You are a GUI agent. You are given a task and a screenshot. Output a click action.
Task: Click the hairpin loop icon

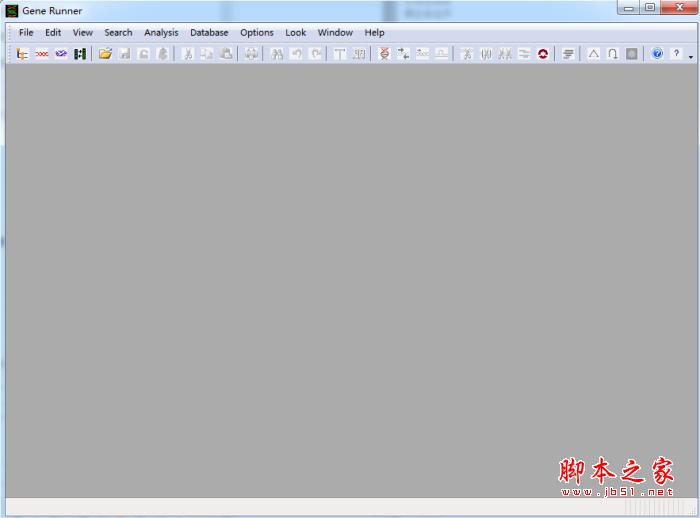click(x=612, y=54)
